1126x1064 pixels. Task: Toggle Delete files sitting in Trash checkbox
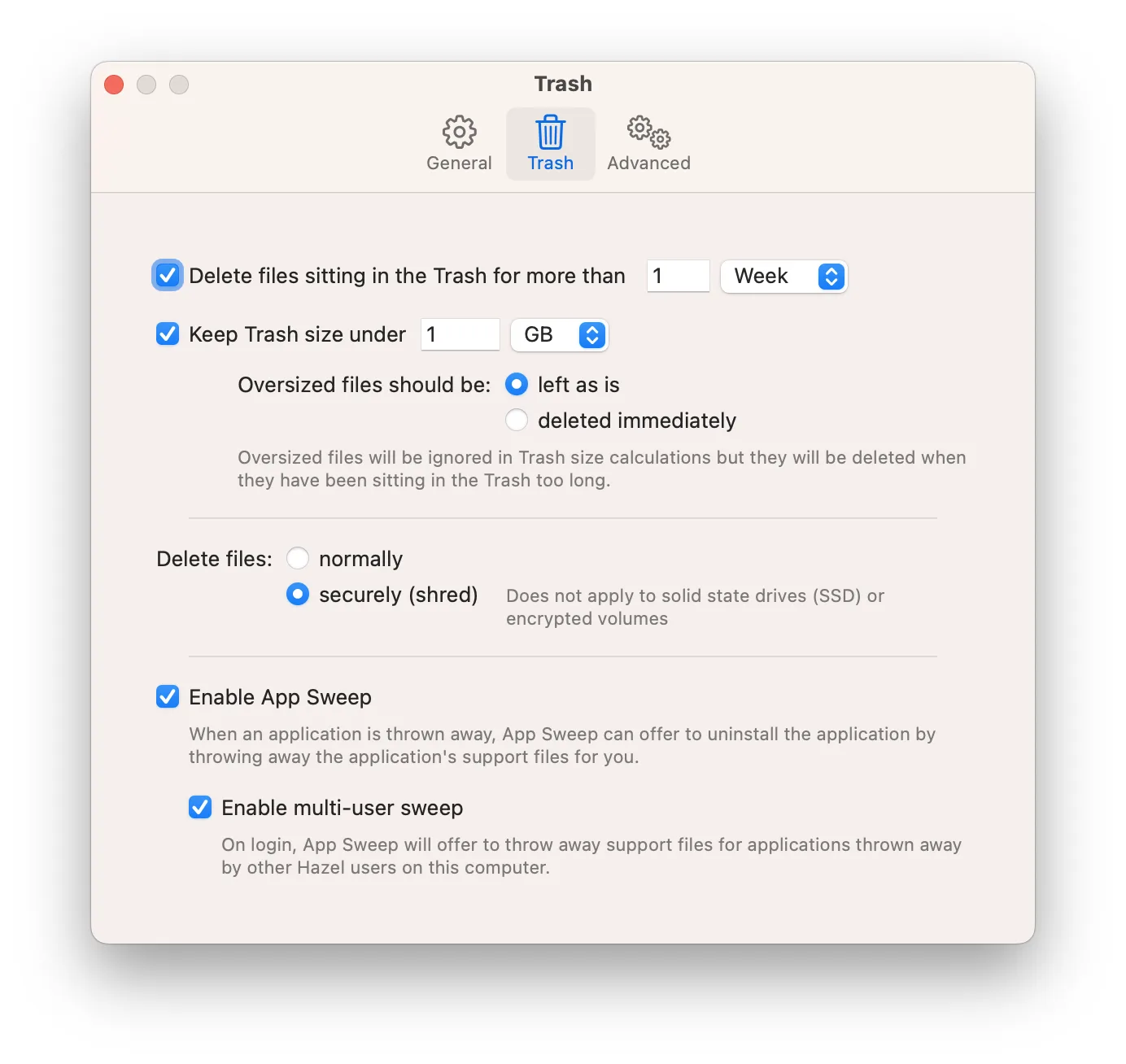[x=168, y=276]
